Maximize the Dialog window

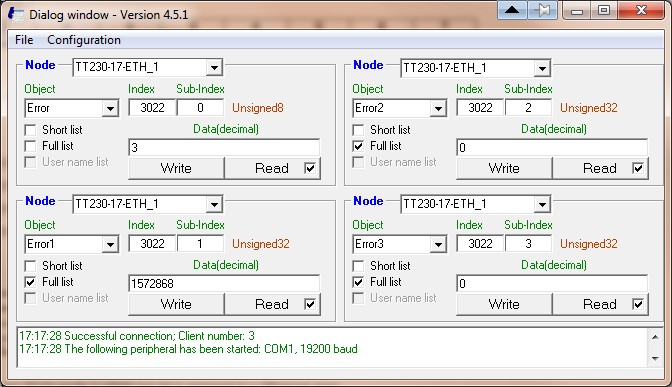click(604, 10)
